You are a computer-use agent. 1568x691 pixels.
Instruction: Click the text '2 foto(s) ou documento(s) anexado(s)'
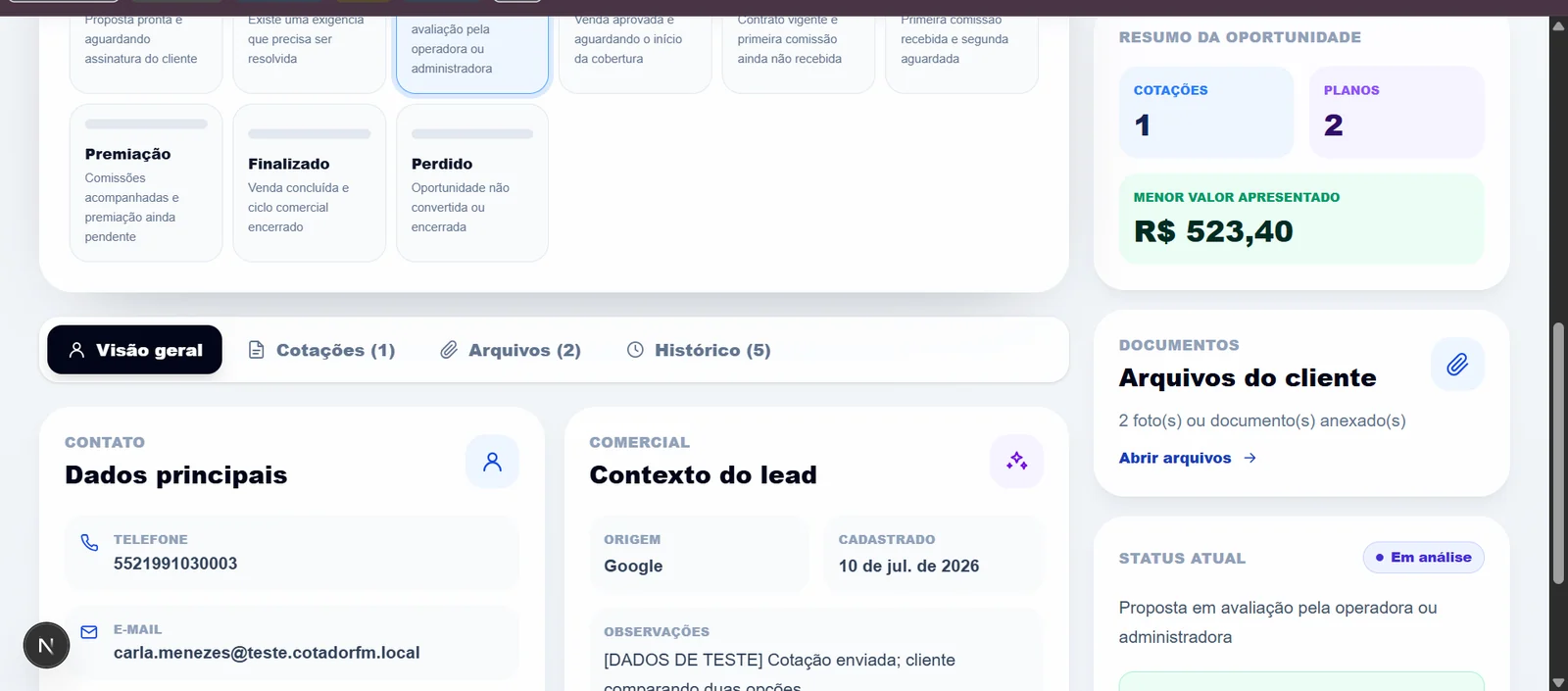click(x=1262, y=420)
